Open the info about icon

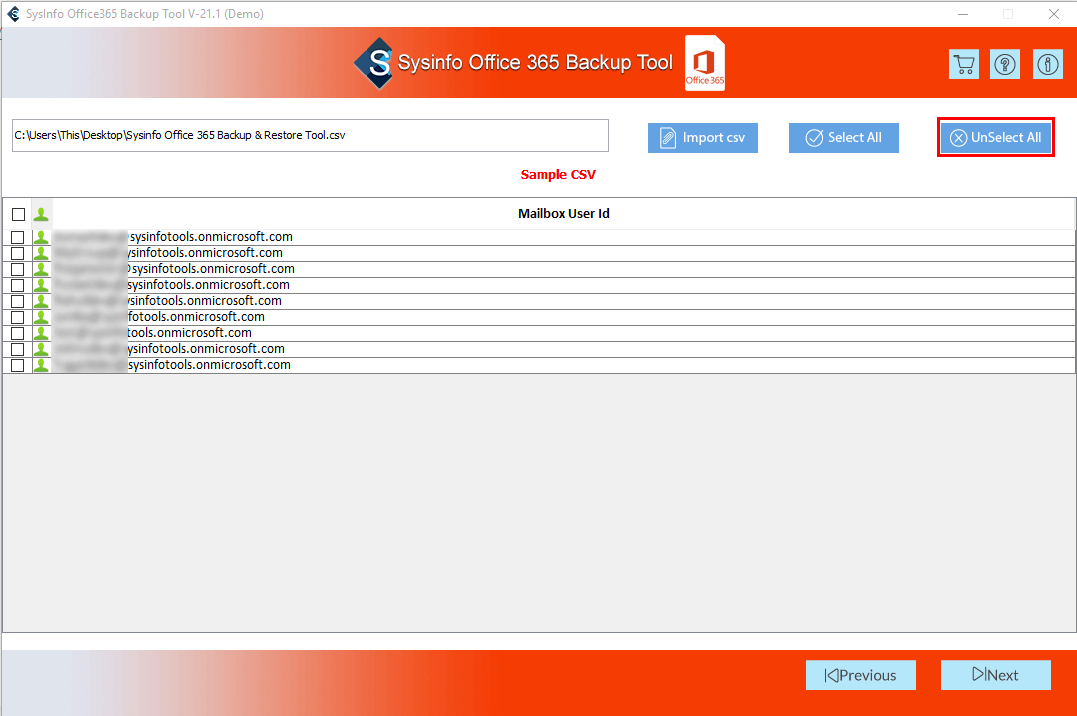coord(1047,65)
